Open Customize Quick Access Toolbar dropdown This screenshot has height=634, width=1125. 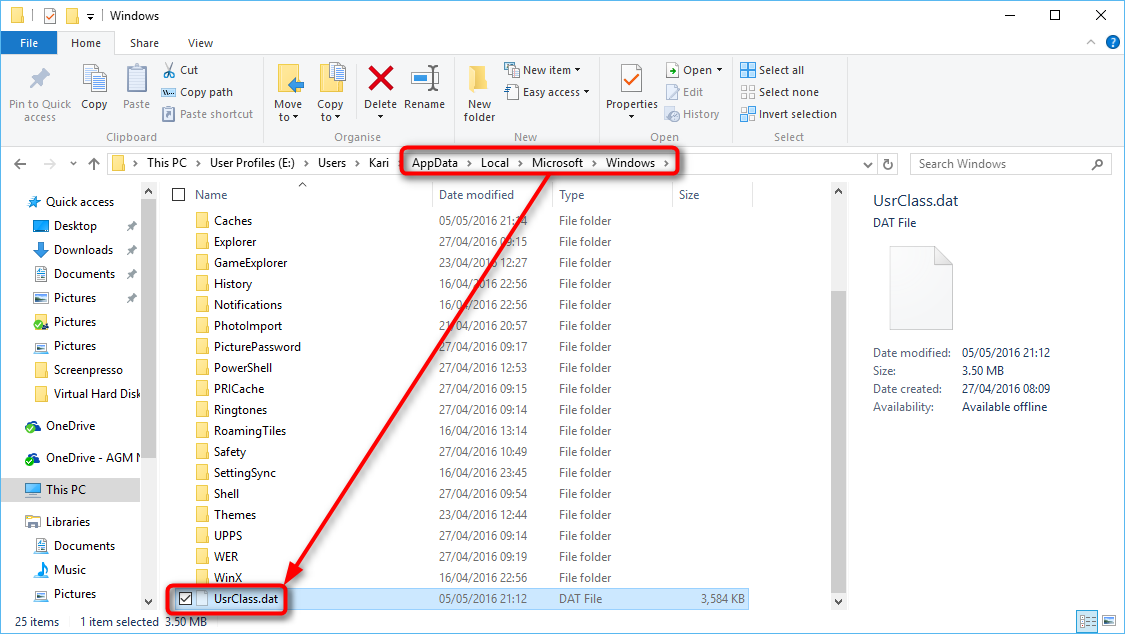pyautogui.click(x=90, y=16)
